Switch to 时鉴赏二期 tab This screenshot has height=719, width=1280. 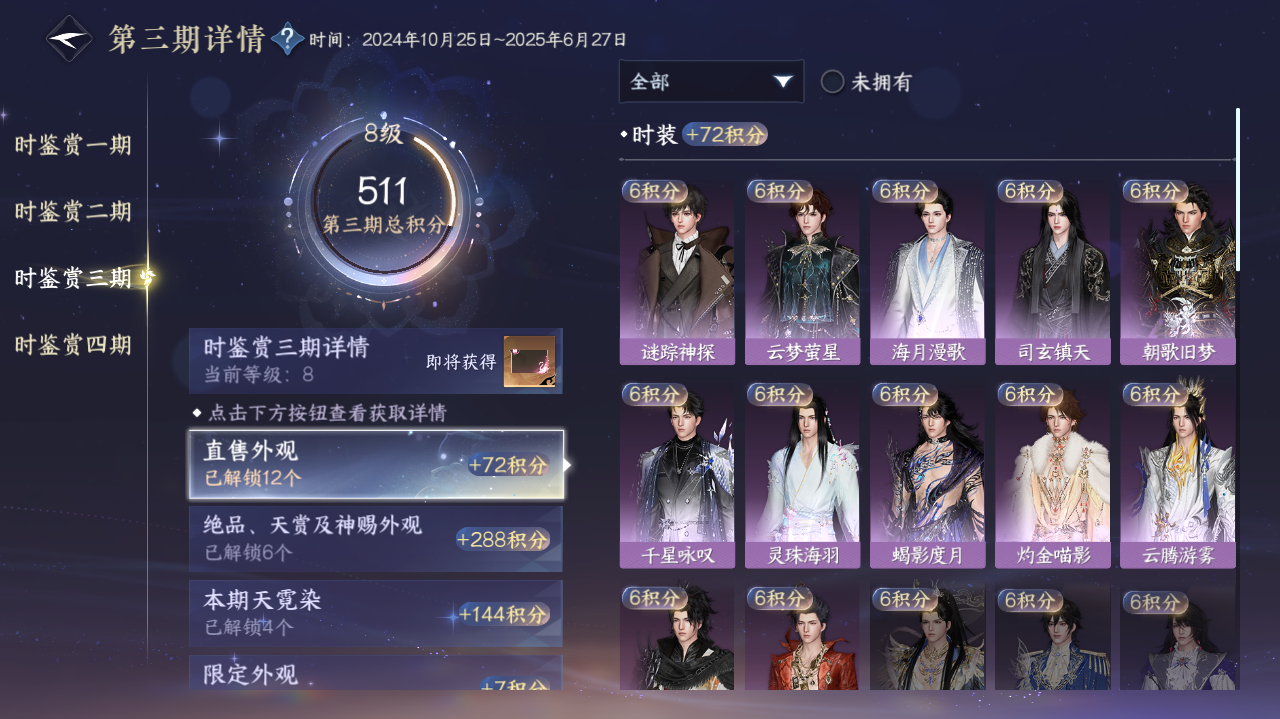(x=73, y=212)
